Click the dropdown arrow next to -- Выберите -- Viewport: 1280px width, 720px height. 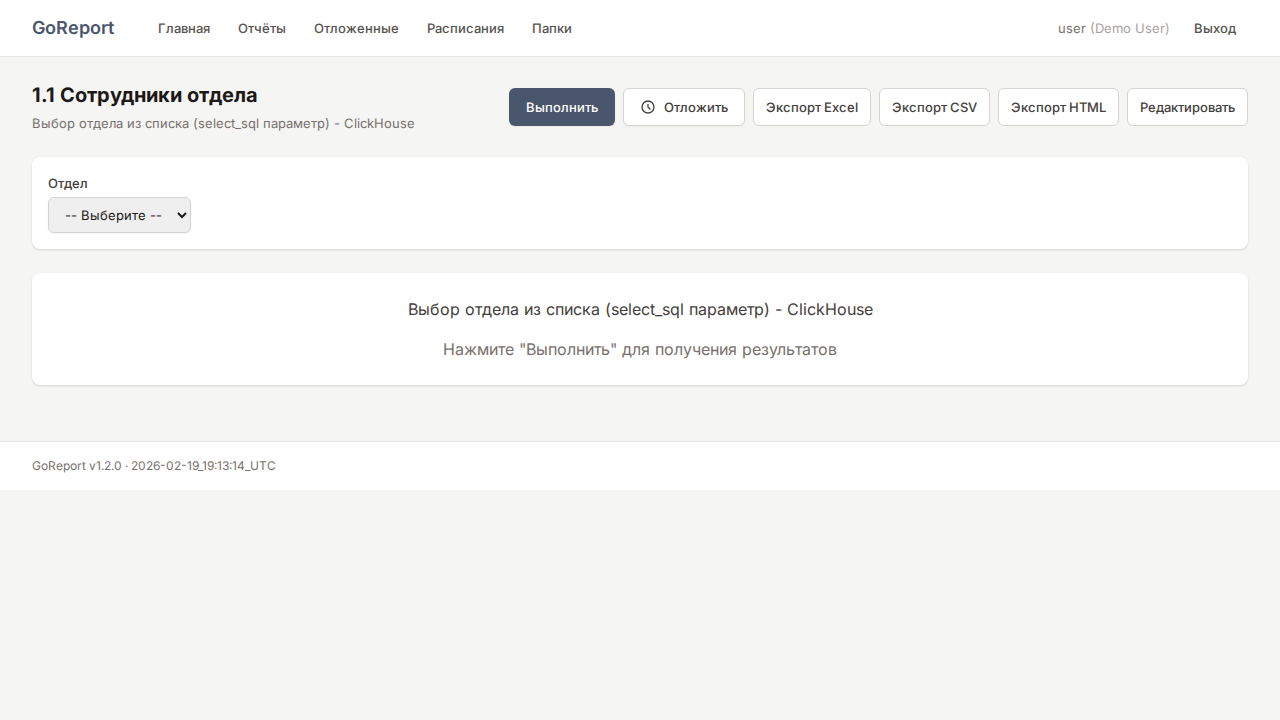pos(181,215)
